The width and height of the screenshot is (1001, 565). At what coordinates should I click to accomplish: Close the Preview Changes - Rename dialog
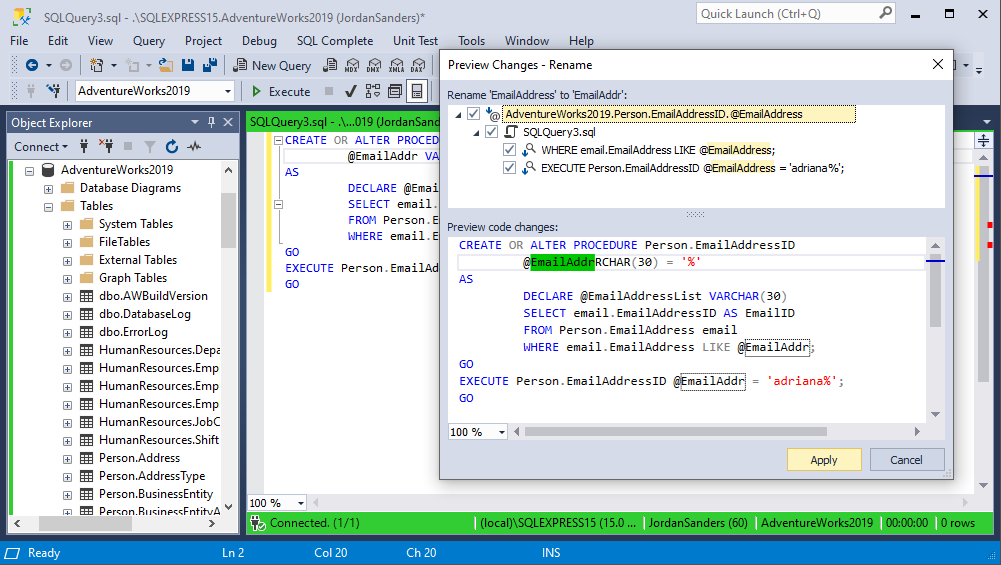(x=937, y=64)
